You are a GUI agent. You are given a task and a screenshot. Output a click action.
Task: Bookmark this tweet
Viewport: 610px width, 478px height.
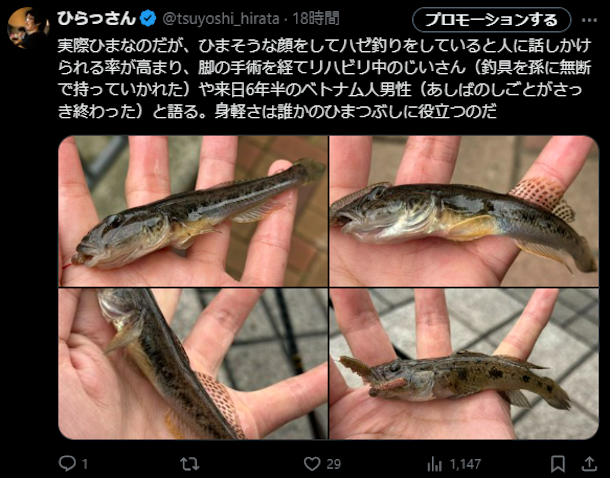[558, 464]
